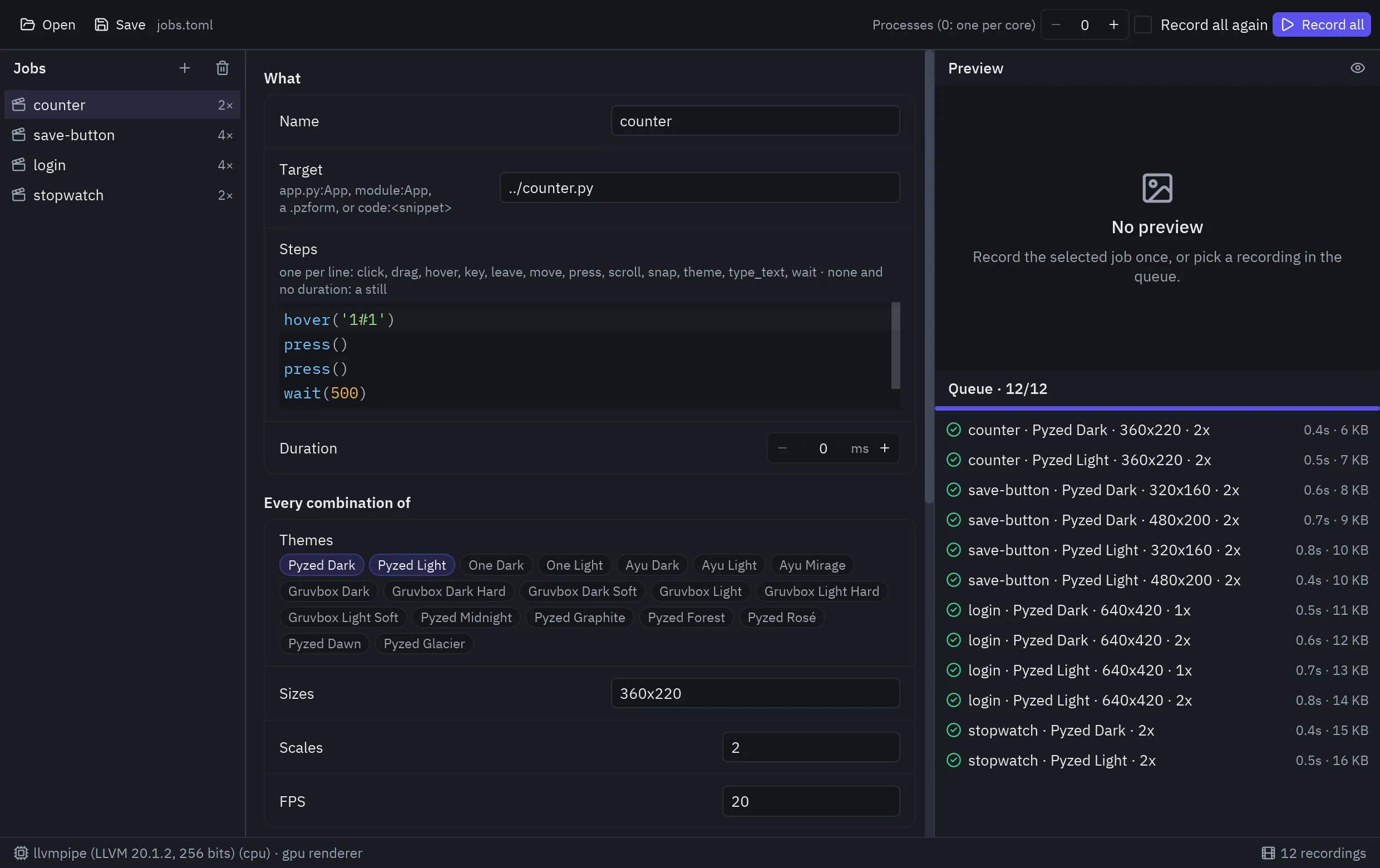Increase Duration with the plus button
This screenshot has height=868, width=1380.
pos(884,448)
